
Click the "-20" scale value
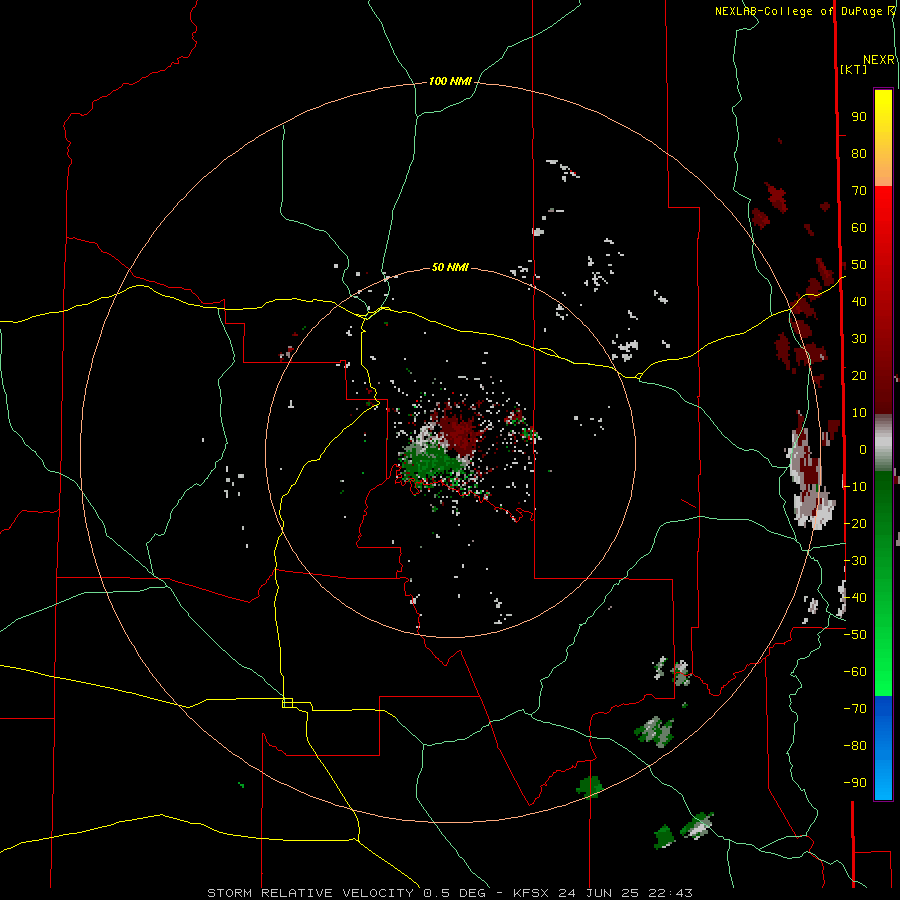click(x=855, y=524)
